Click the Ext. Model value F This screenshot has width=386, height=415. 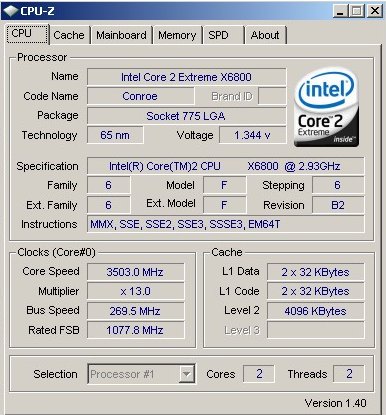(x=224, y=205)
